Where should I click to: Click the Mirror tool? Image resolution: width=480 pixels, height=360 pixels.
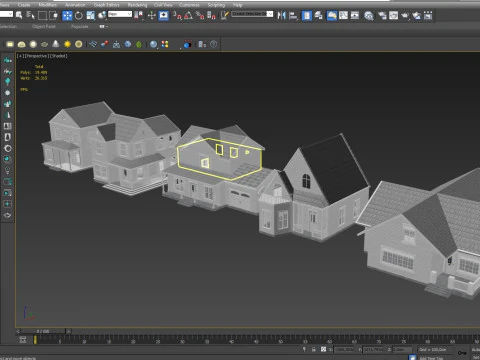pyautogui.click(x=282, y=15)
